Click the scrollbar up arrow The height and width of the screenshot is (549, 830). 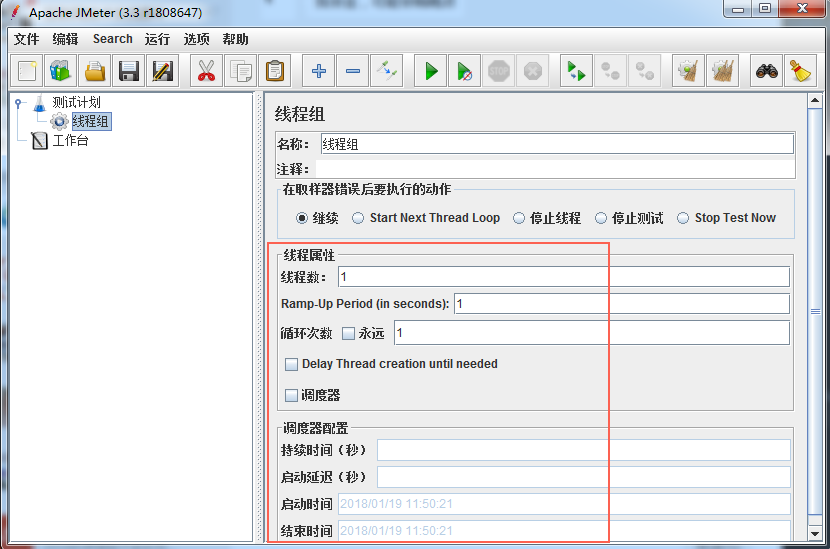point(815,100)
